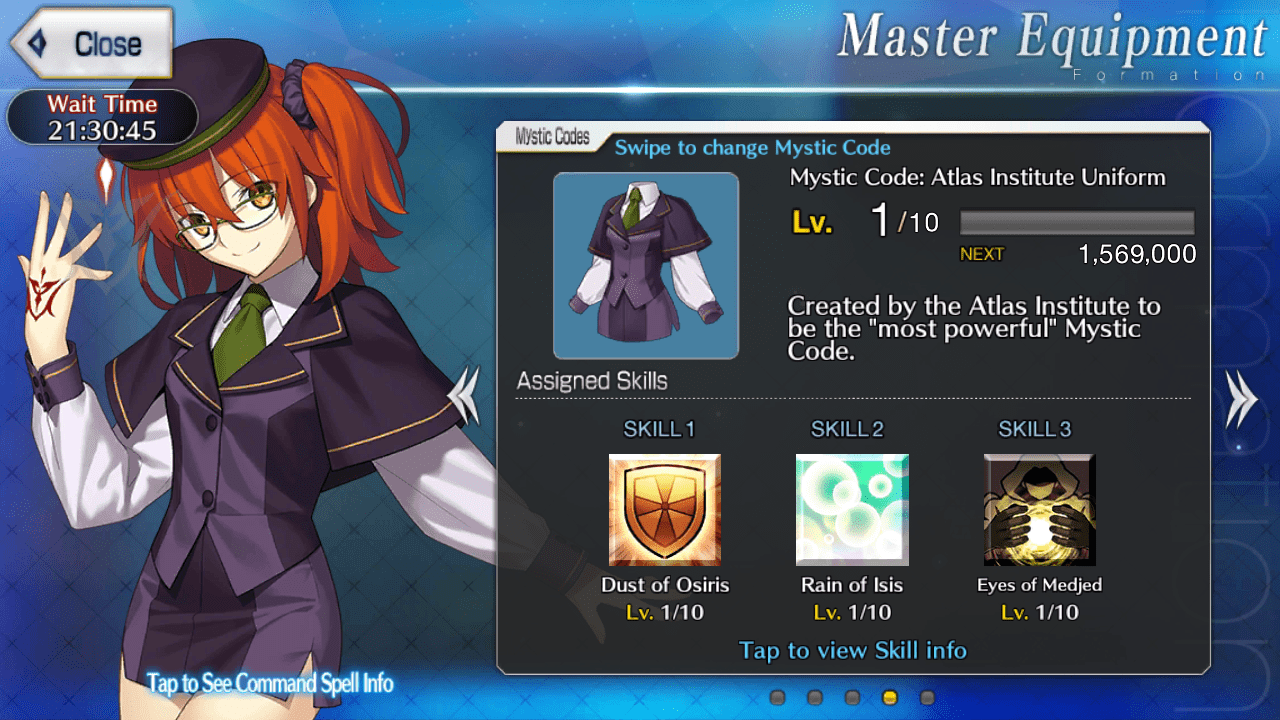The height and width of the screenshot is (720, 1280).
Task: Tap the Wait Time countdown display
Action: tap(102, 118)
